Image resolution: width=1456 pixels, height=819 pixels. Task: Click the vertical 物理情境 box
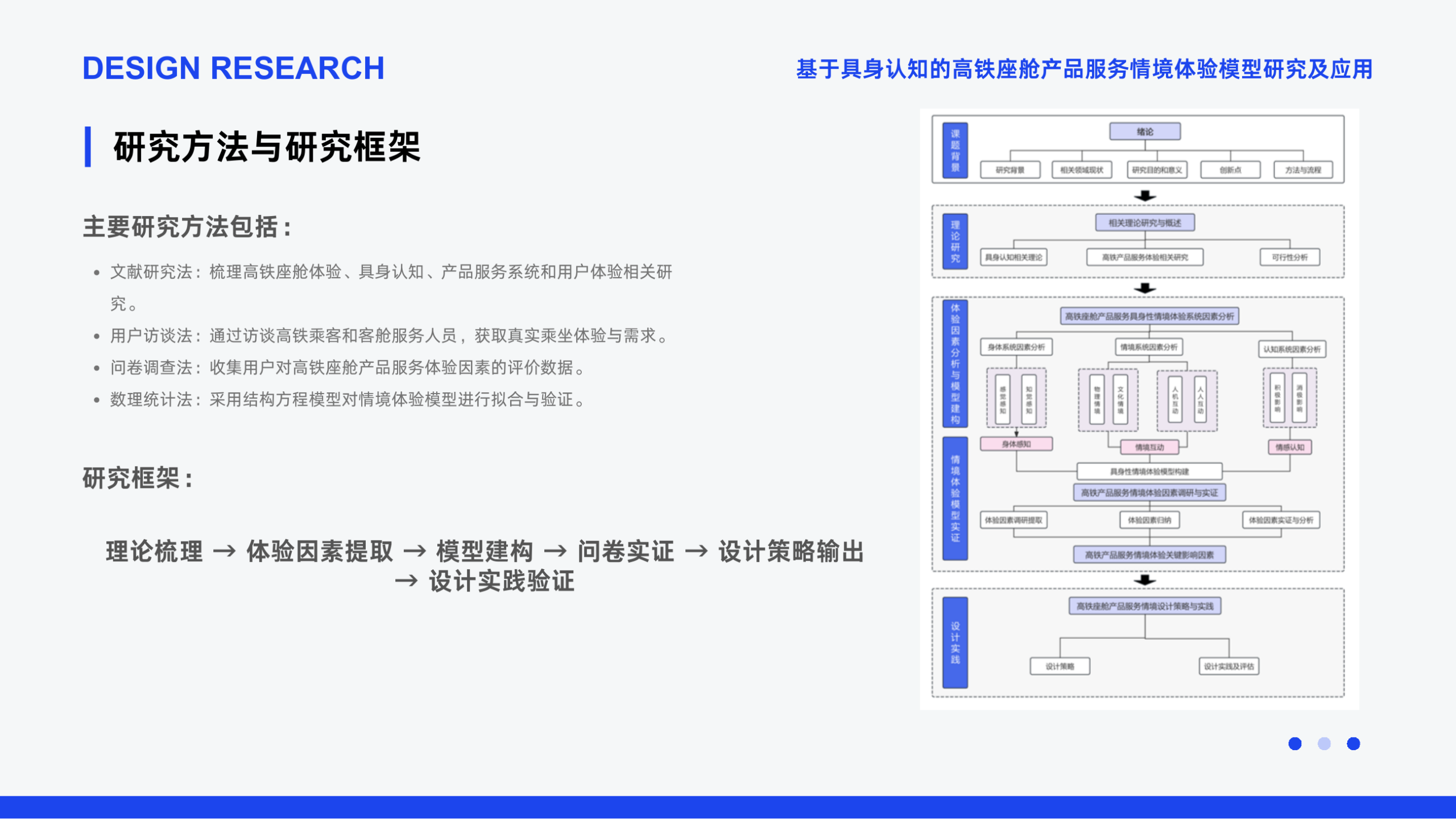click(1097, 399)
